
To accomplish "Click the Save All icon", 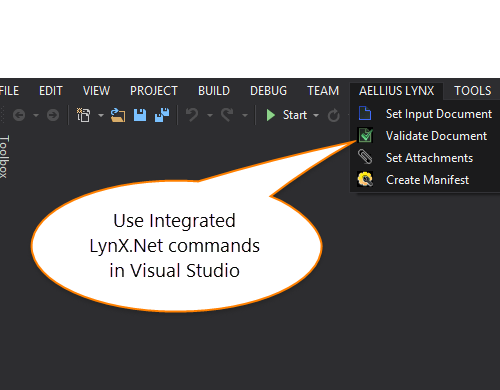I will (x=162, y=115).
